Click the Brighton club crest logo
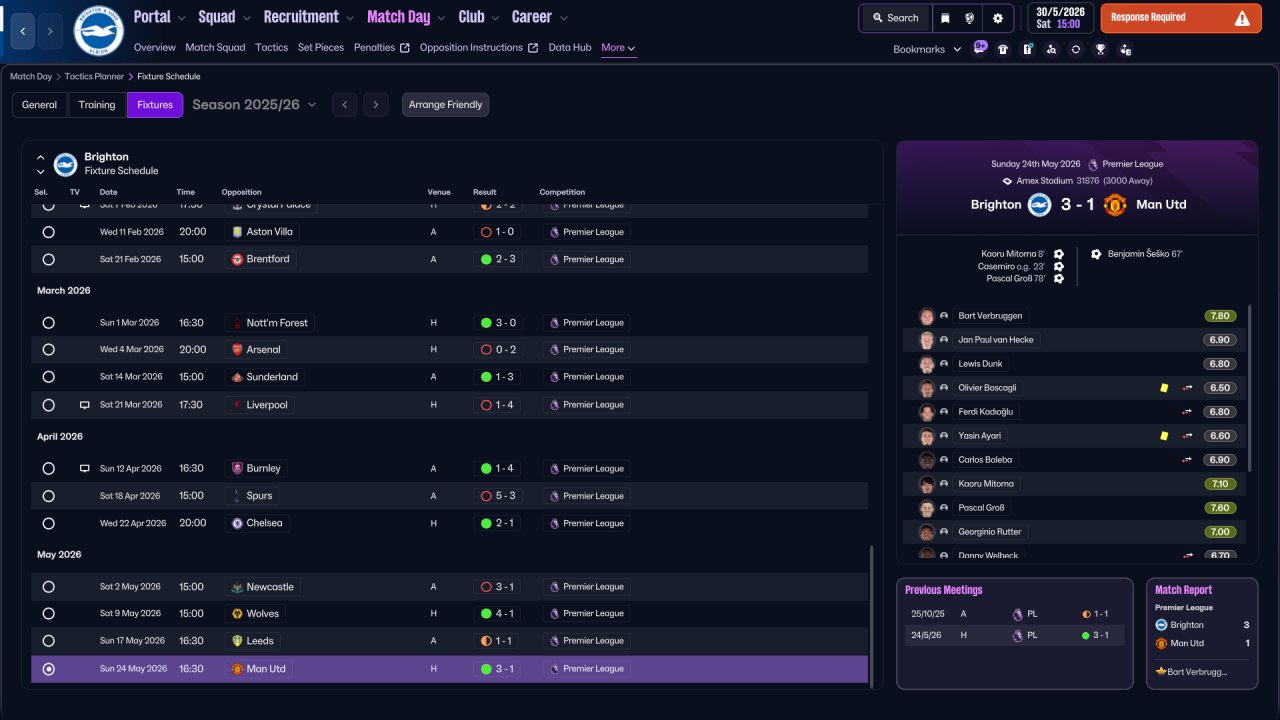1280x720 pixels. (x=98, y=31)
